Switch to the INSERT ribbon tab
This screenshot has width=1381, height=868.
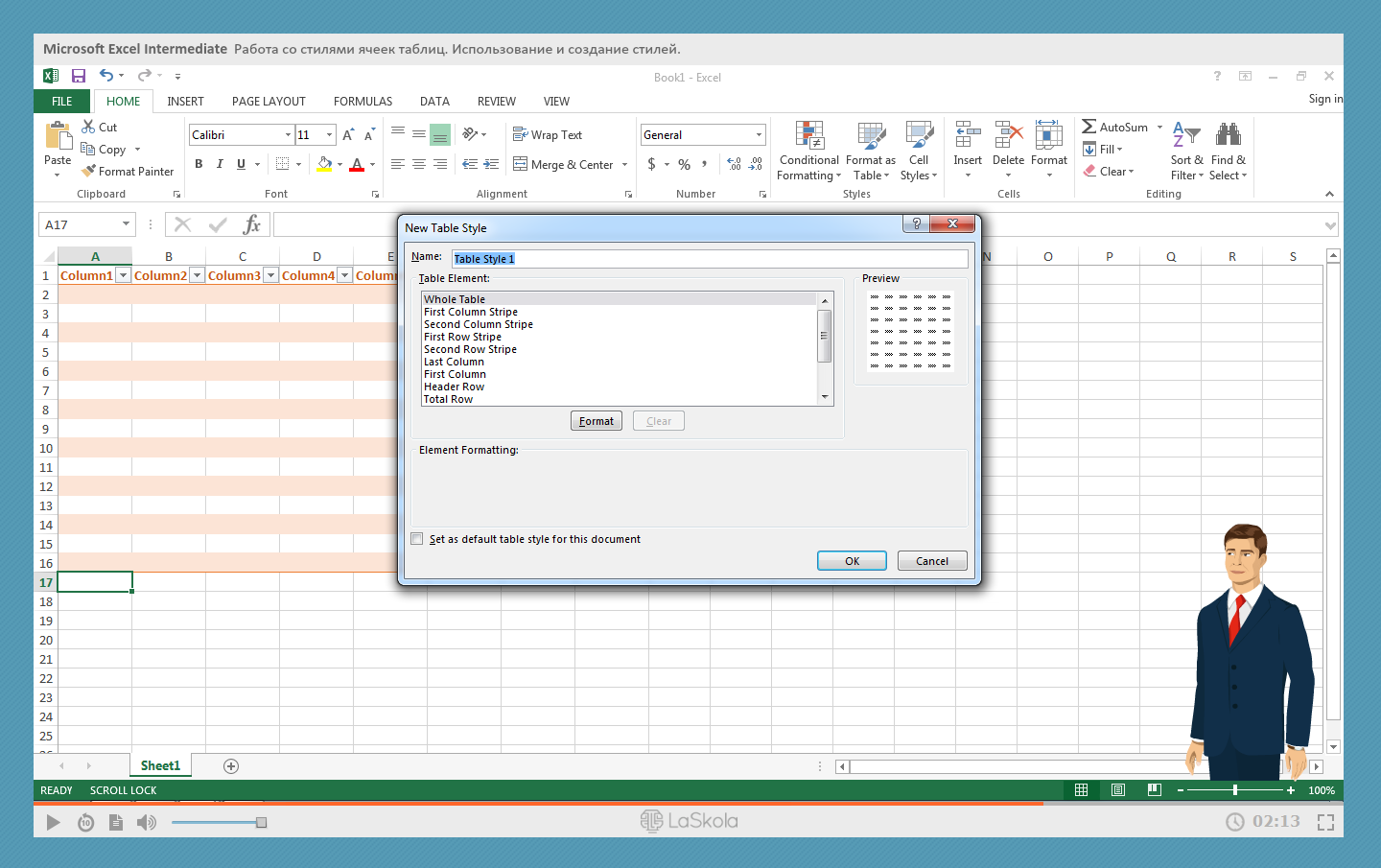click(x=185, y=101)
